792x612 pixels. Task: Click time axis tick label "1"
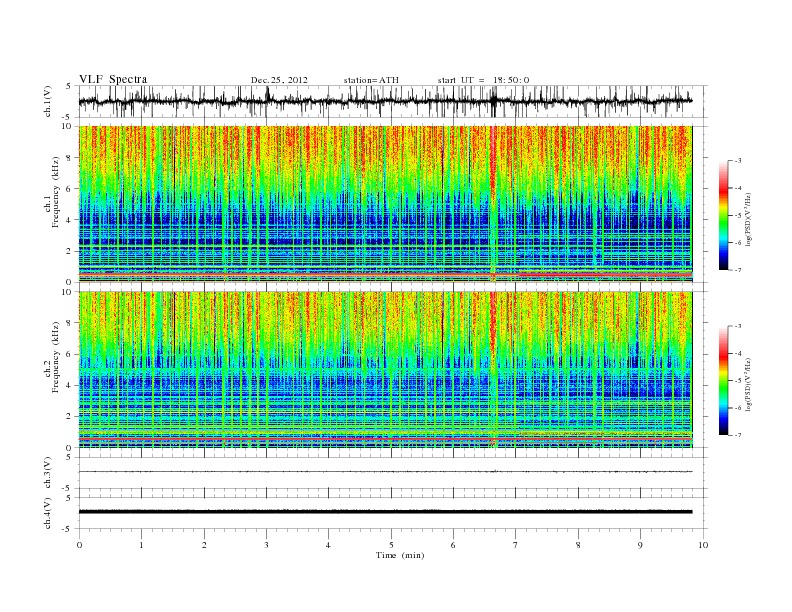[141, 545]
